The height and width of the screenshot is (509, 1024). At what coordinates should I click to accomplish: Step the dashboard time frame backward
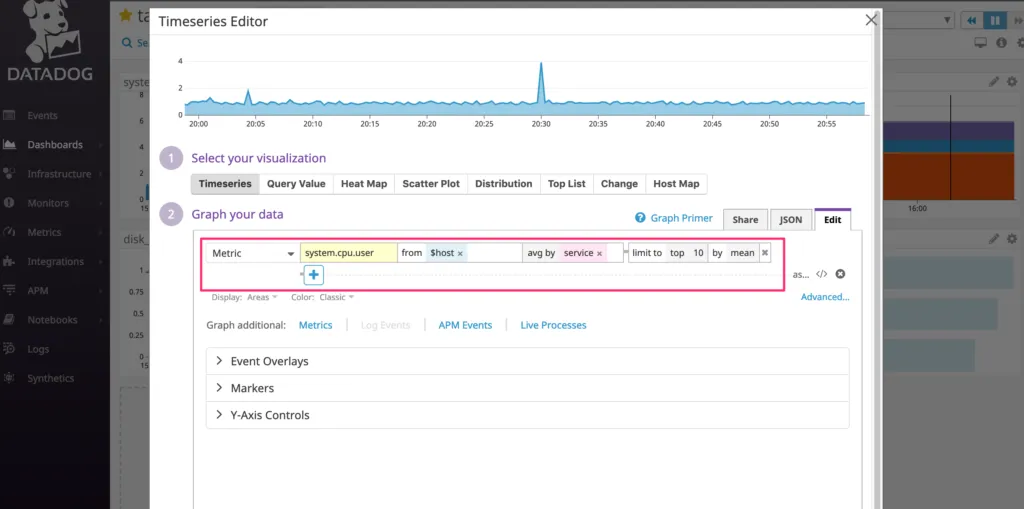972,21
